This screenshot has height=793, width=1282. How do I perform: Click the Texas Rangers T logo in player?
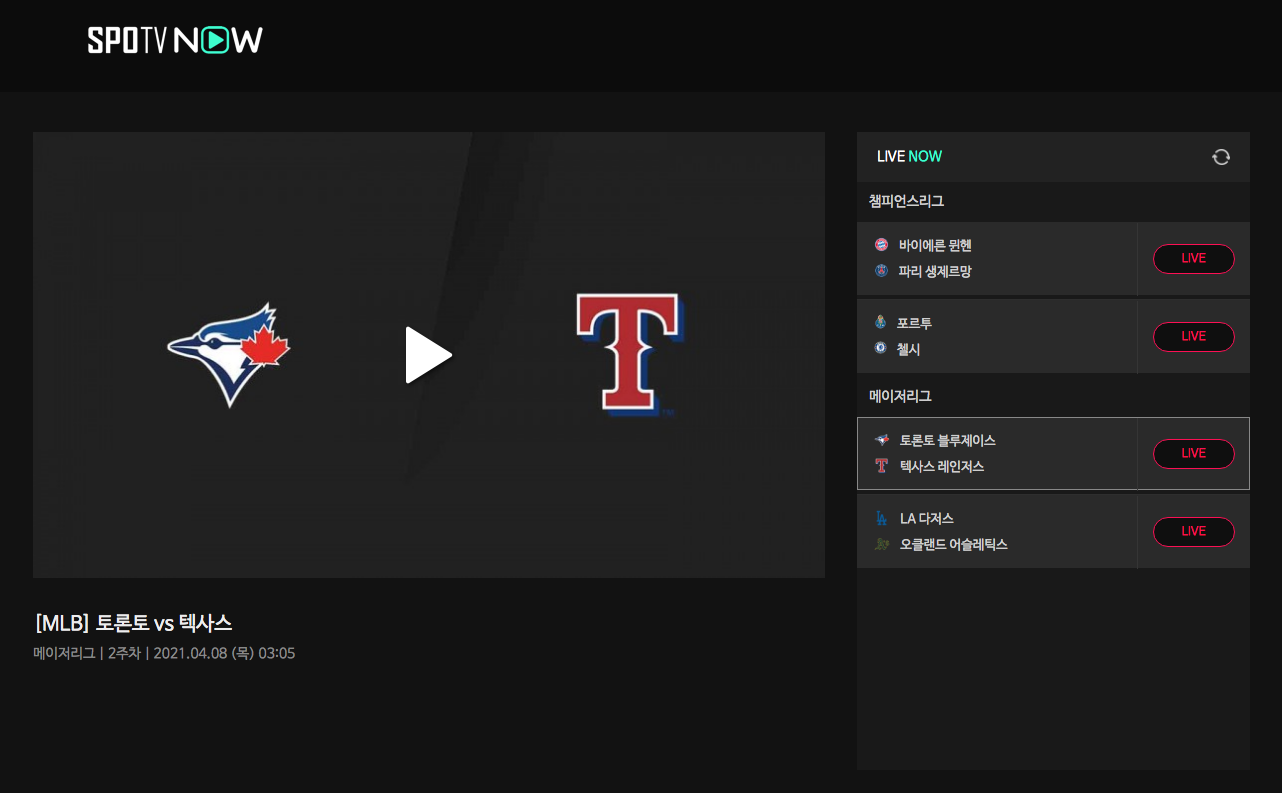click(629, 354)
